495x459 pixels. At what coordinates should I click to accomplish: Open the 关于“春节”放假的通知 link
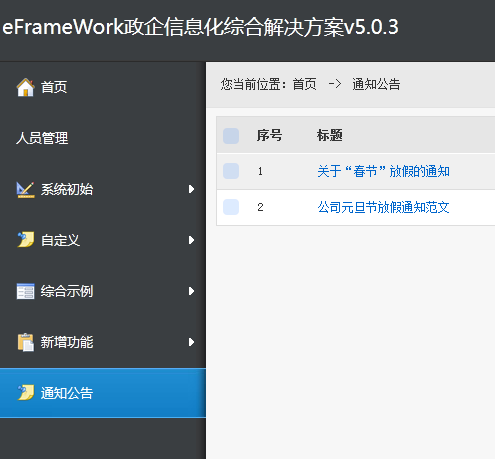pos(383,171)
